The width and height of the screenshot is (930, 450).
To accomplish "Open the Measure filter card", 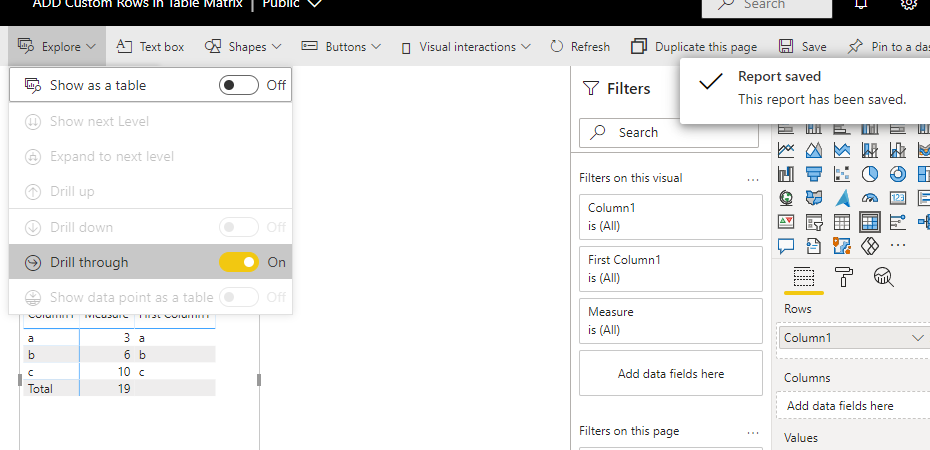I will point(671,321).
